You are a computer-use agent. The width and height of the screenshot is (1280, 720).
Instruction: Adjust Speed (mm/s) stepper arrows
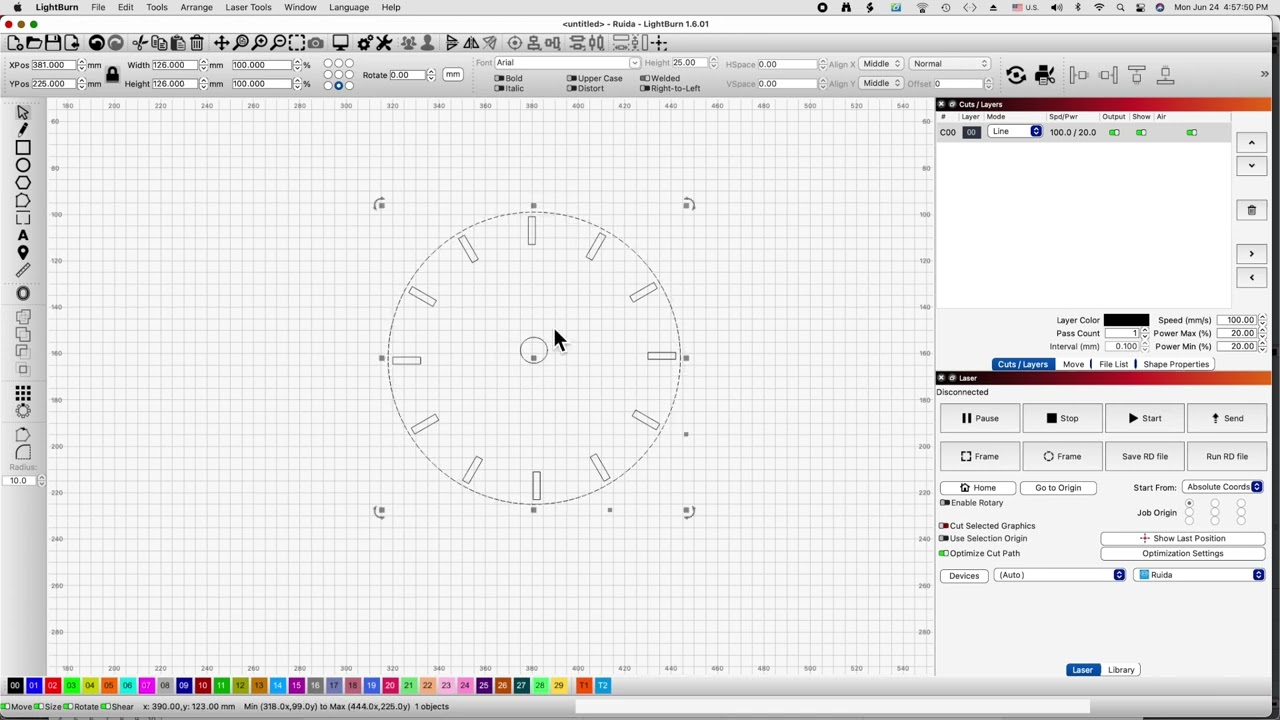[x=1263, y=320]
